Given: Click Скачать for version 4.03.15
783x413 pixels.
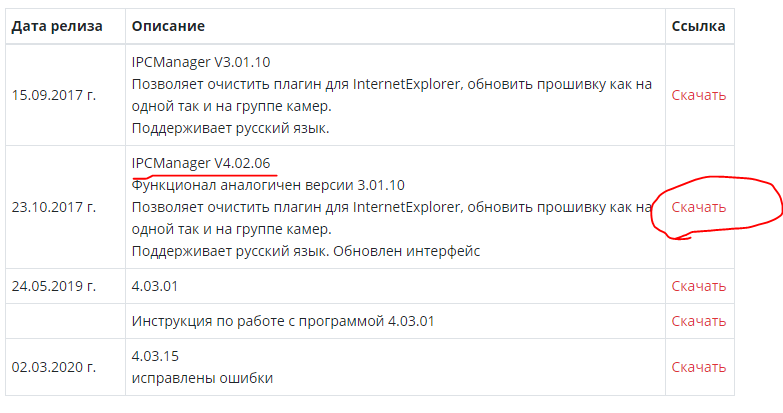Looking at the screenshot, I should click(698, 367).
